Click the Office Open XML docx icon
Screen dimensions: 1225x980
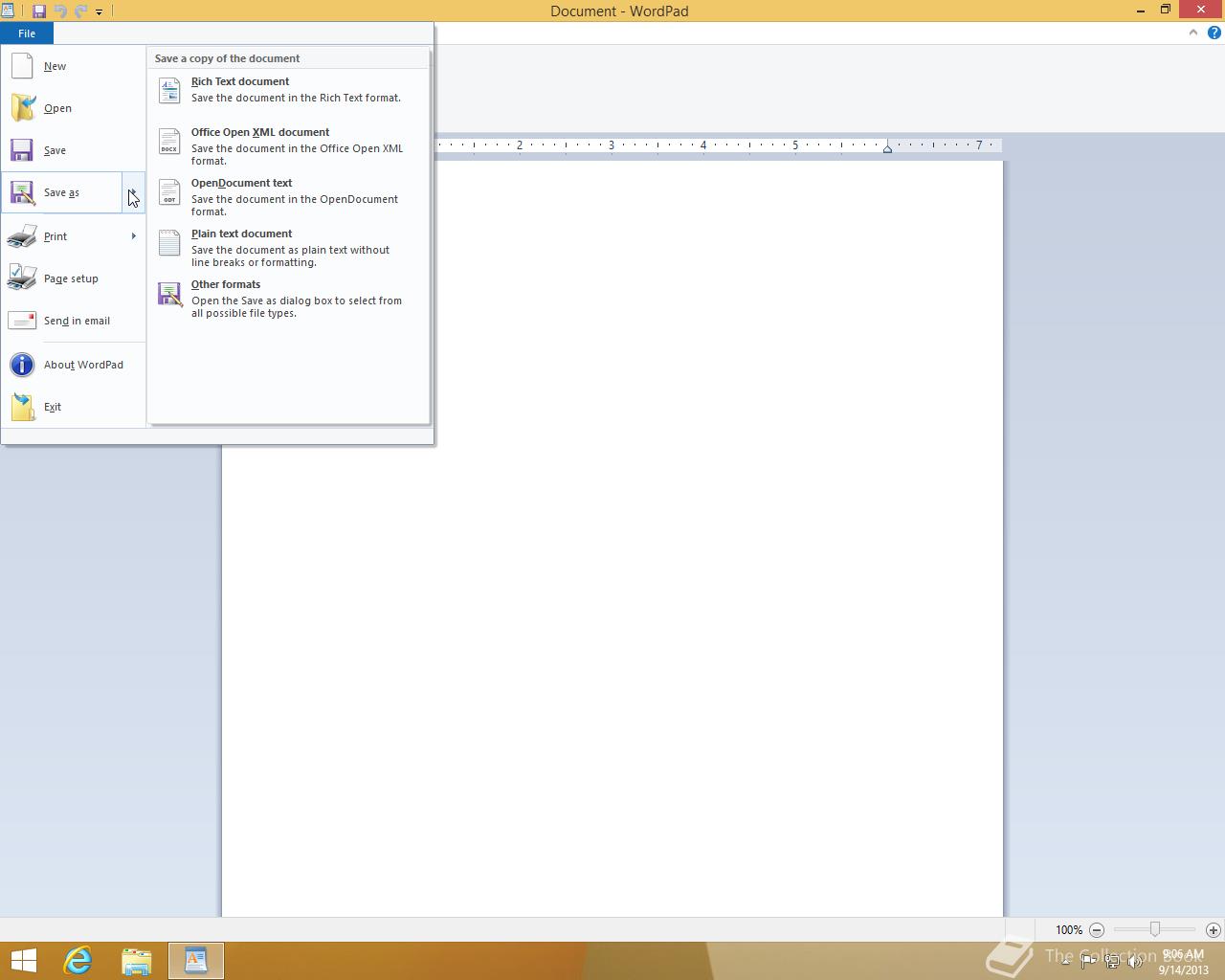pos(169,141)
